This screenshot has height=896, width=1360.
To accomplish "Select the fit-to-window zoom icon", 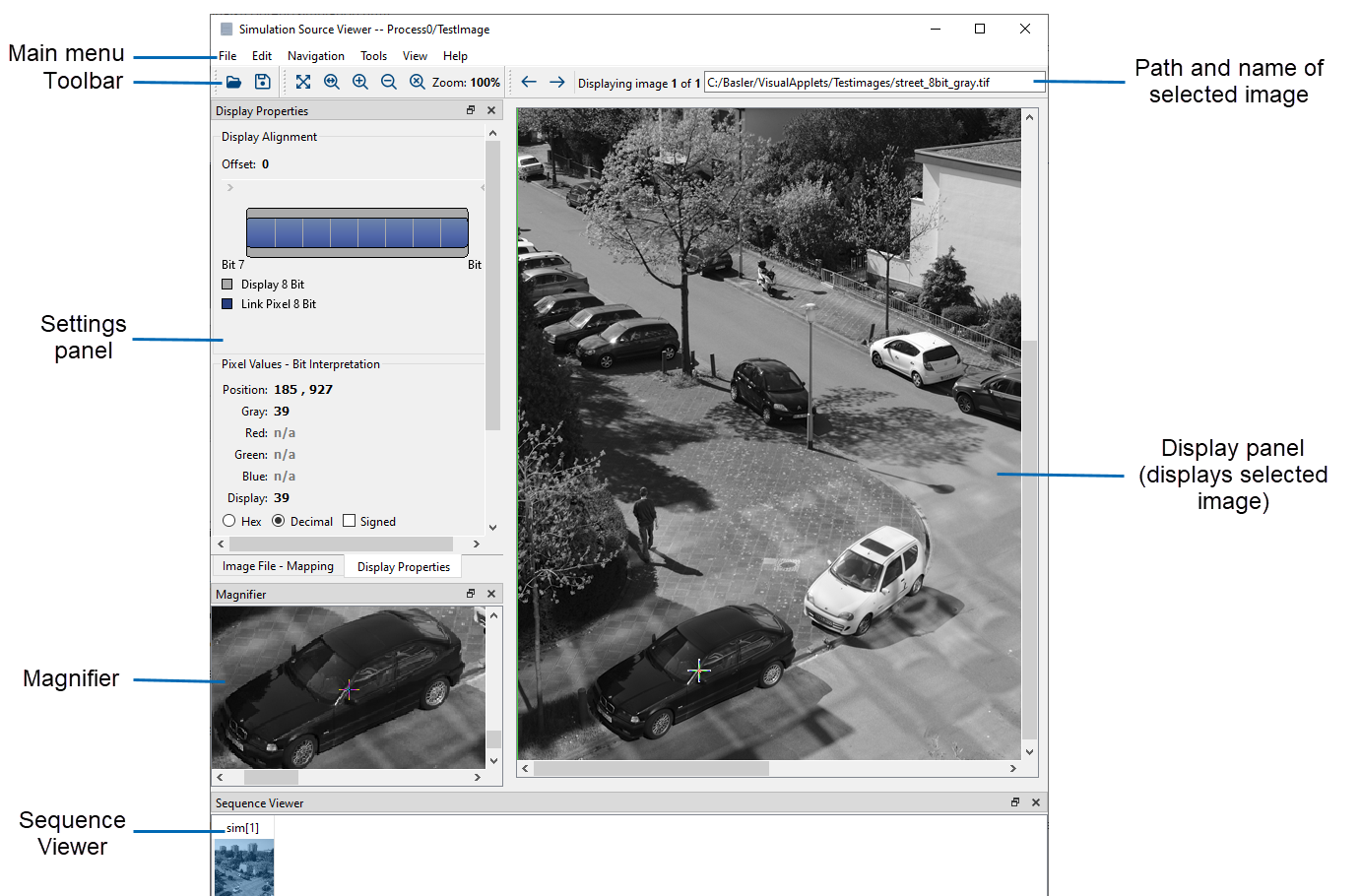I will [x=304, y=82].
